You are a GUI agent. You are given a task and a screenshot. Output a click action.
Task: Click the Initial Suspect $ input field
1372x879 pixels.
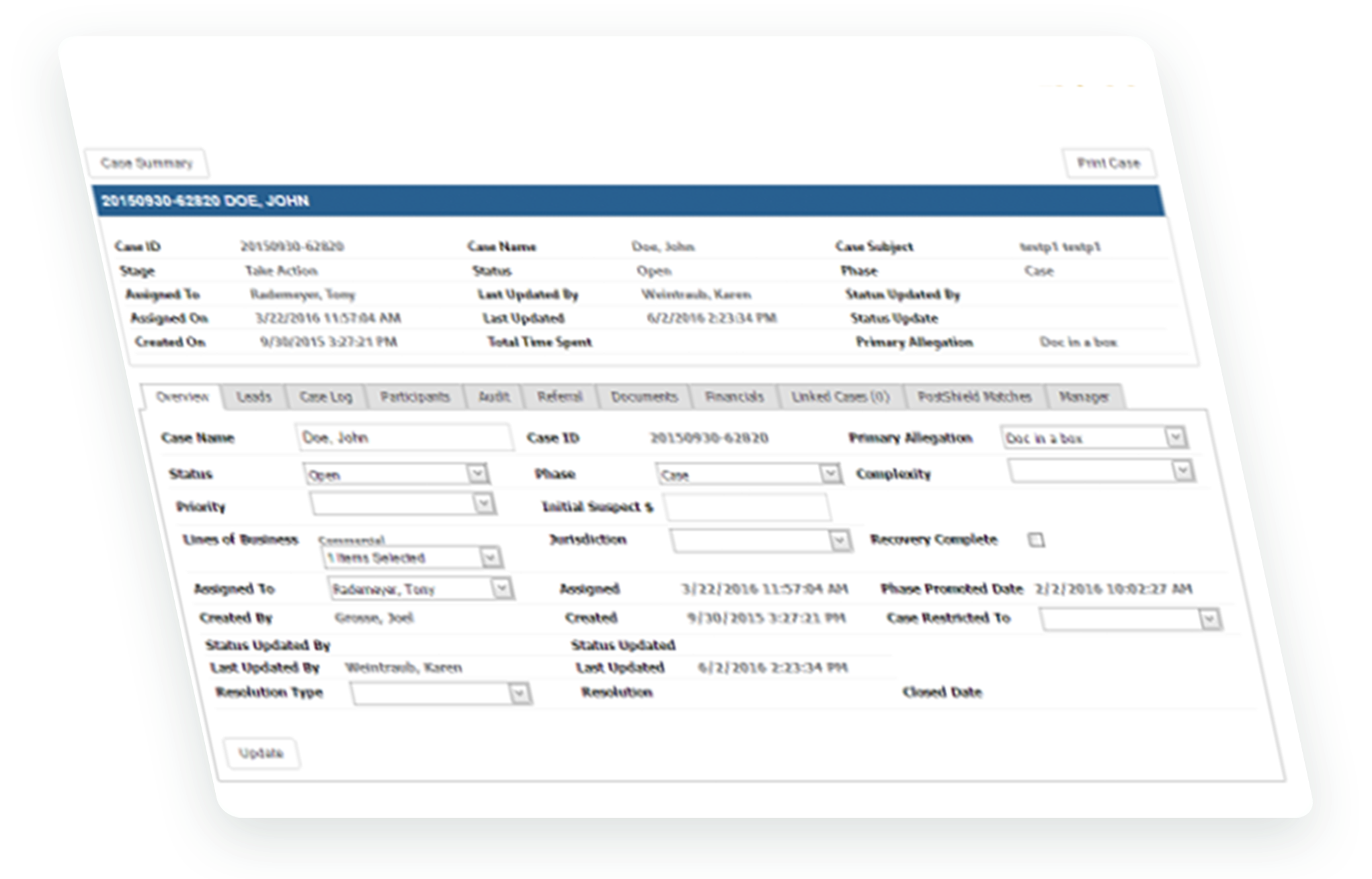(746, 507)
